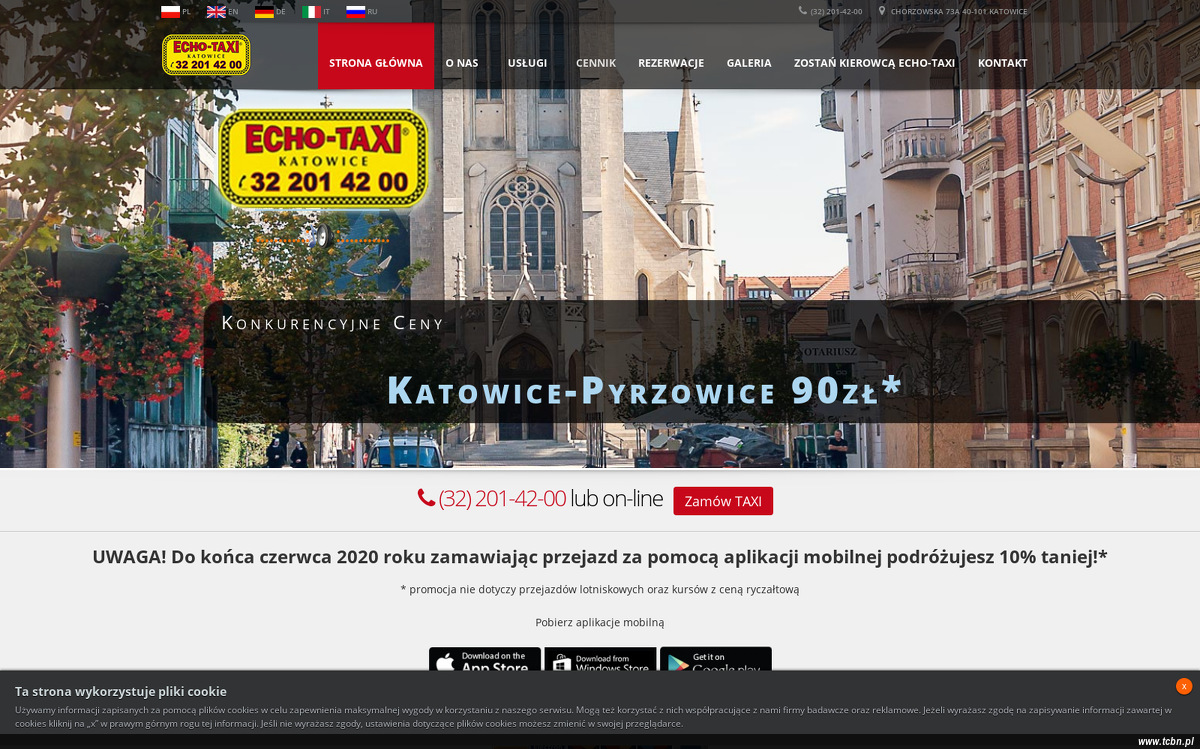1200x749 pixels.
Task: Click the Chorzowska 73A address link
Action: coord(959,12)
